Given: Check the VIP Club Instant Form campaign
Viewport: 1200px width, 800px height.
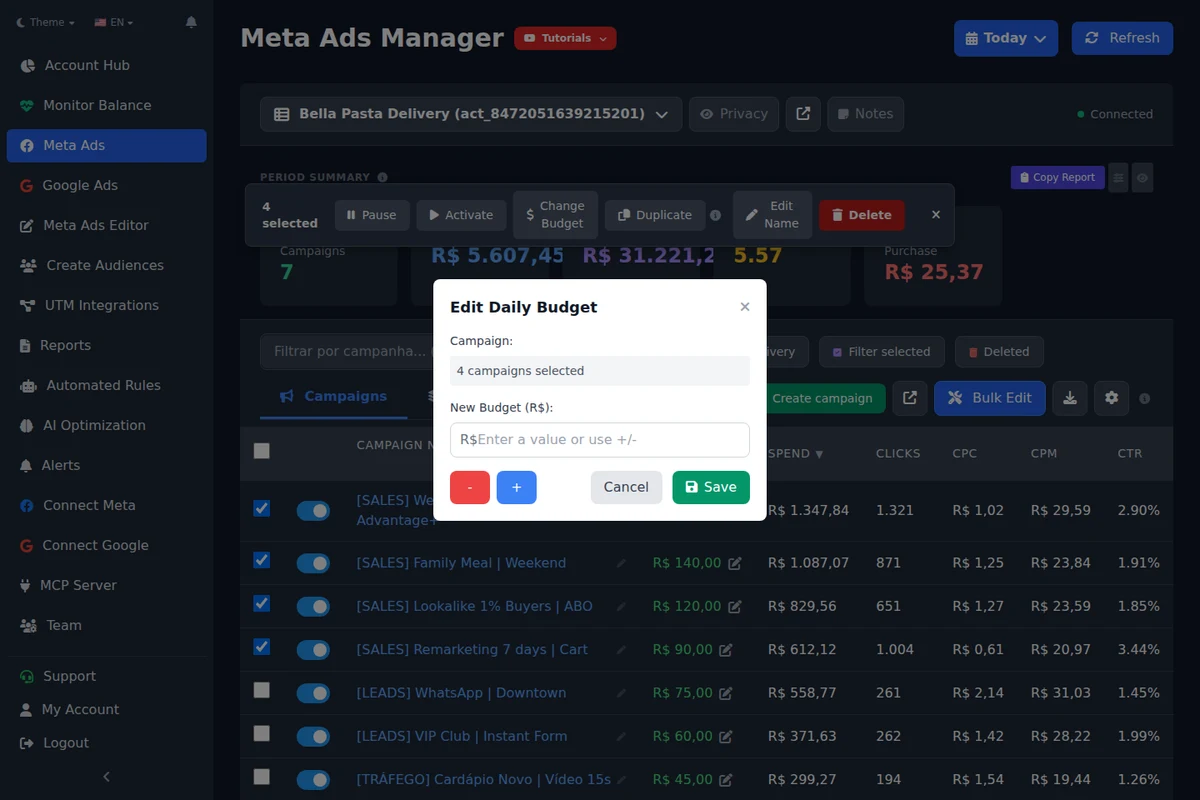Looking at the screenshot, I should (x=262, y=733).
